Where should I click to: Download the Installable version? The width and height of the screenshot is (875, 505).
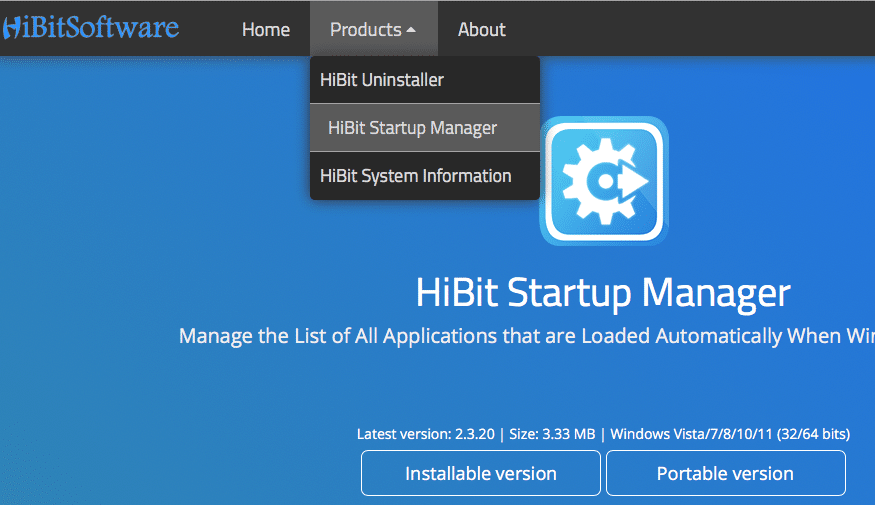click(x=480, y=473)
